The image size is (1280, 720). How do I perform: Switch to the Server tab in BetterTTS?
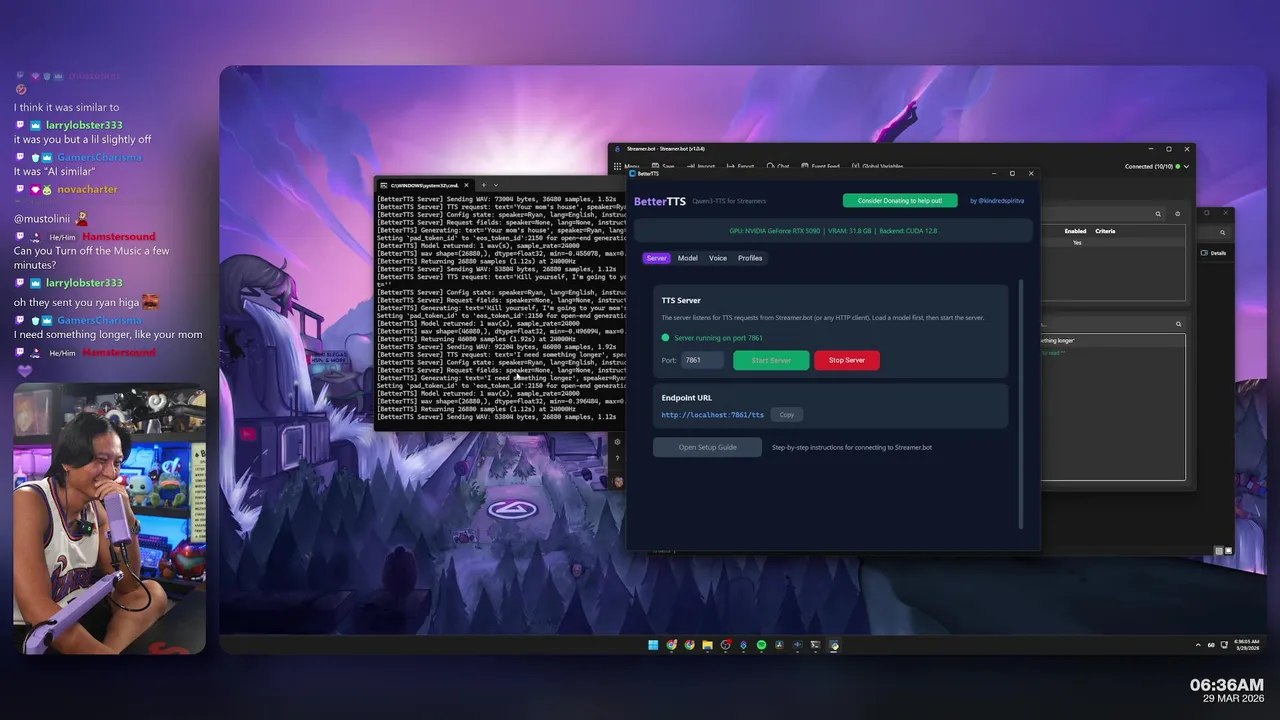(x=656, y=258)
